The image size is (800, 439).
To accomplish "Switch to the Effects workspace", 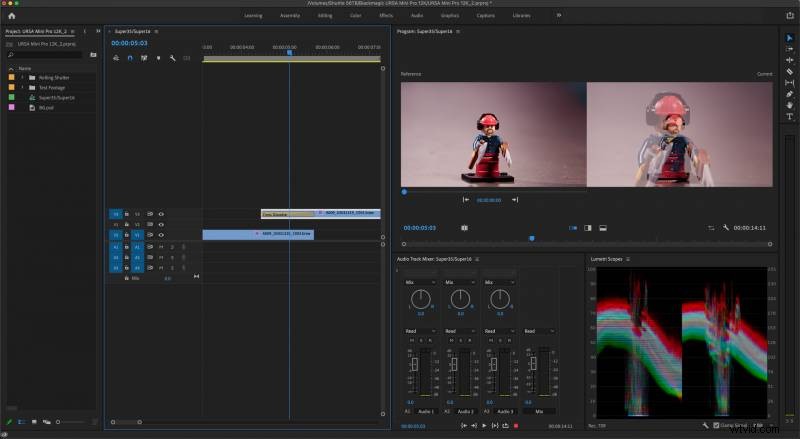I will pos(386,15).
